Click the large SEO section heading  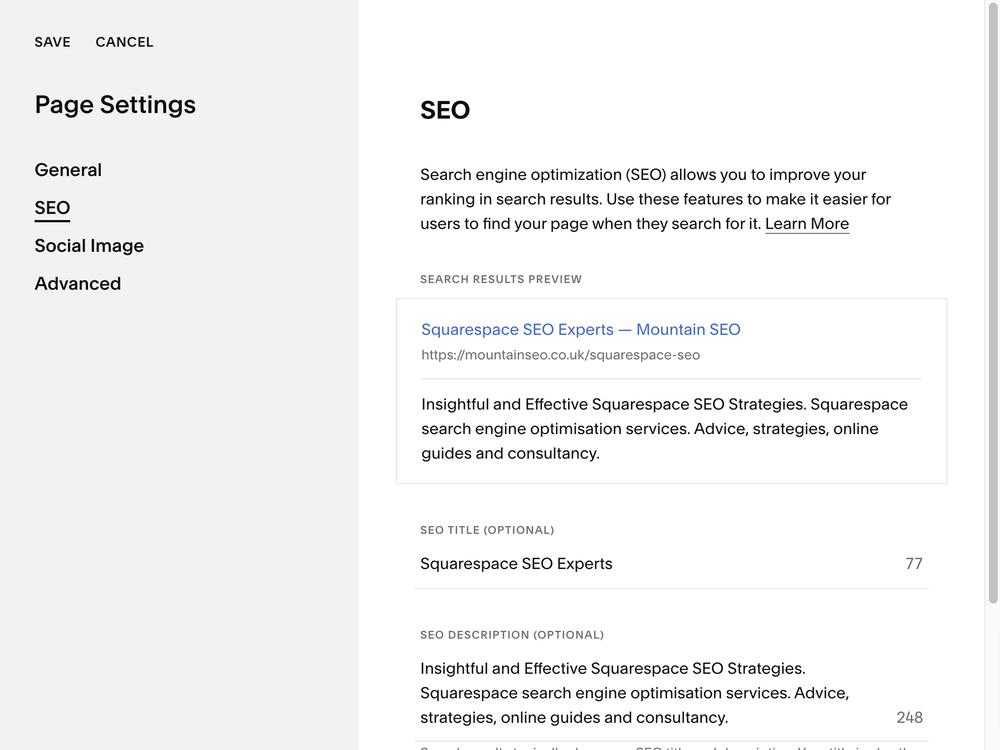(445, 110)
